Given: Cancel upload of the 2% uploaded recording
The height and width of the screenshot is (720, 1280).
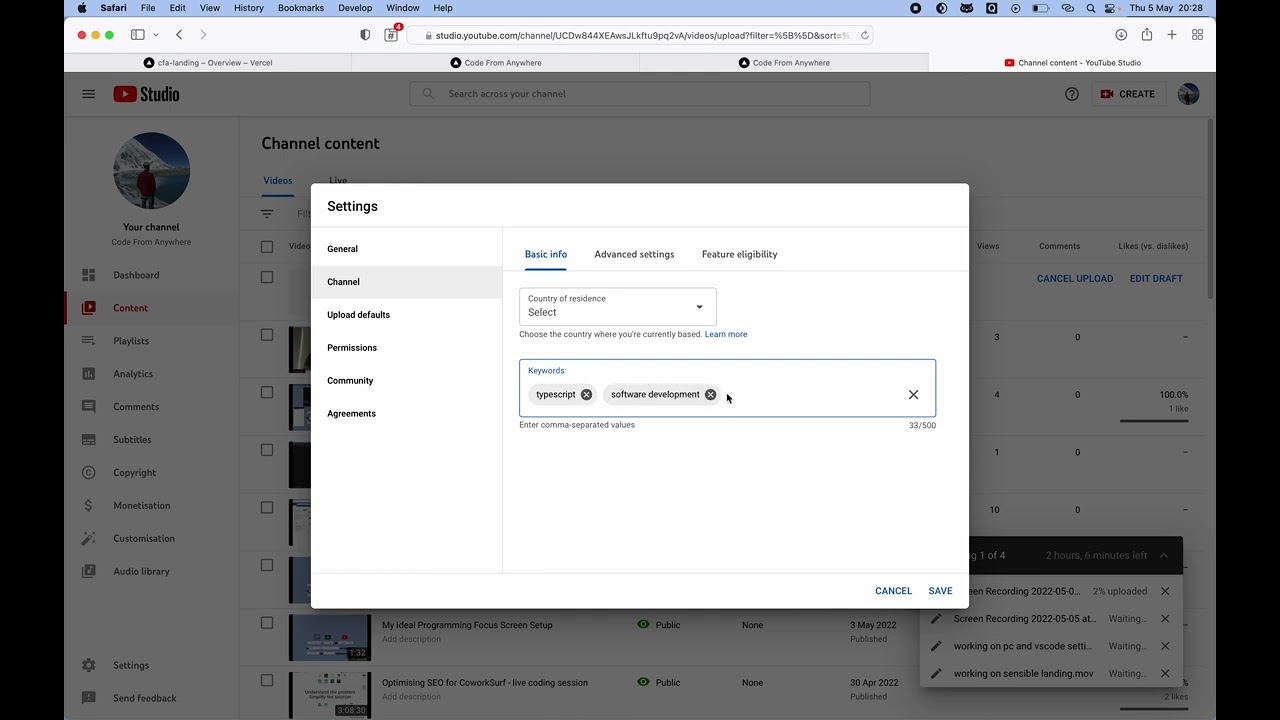Looking at the screenshot, I should click(x=1165, y=591).
